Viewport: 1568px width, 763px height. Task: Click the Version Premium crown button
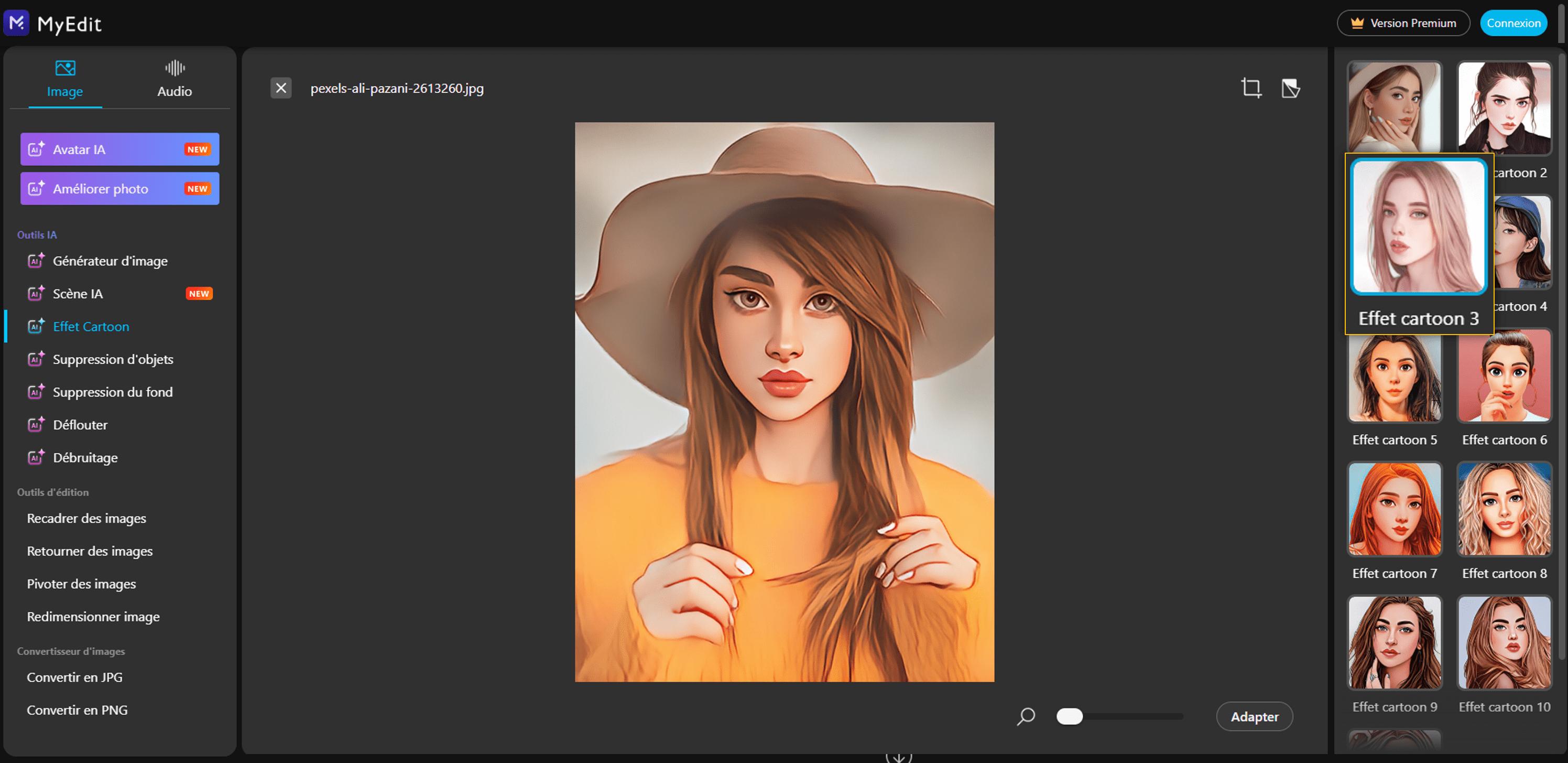[x=1402, y=23]
